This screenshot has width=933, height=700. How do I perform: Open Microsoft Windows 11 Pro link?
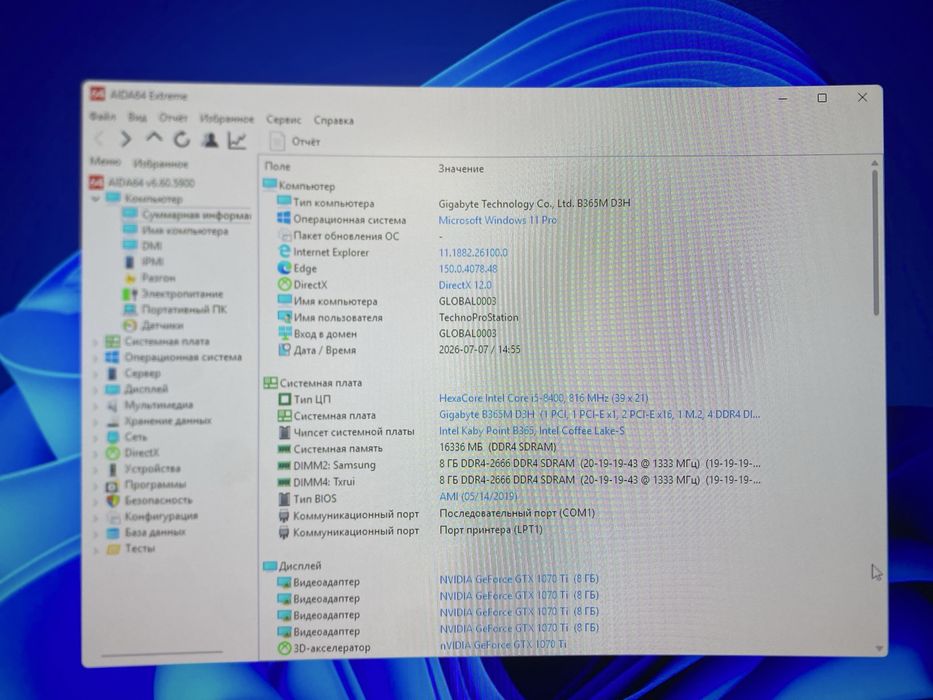[497, 220]
